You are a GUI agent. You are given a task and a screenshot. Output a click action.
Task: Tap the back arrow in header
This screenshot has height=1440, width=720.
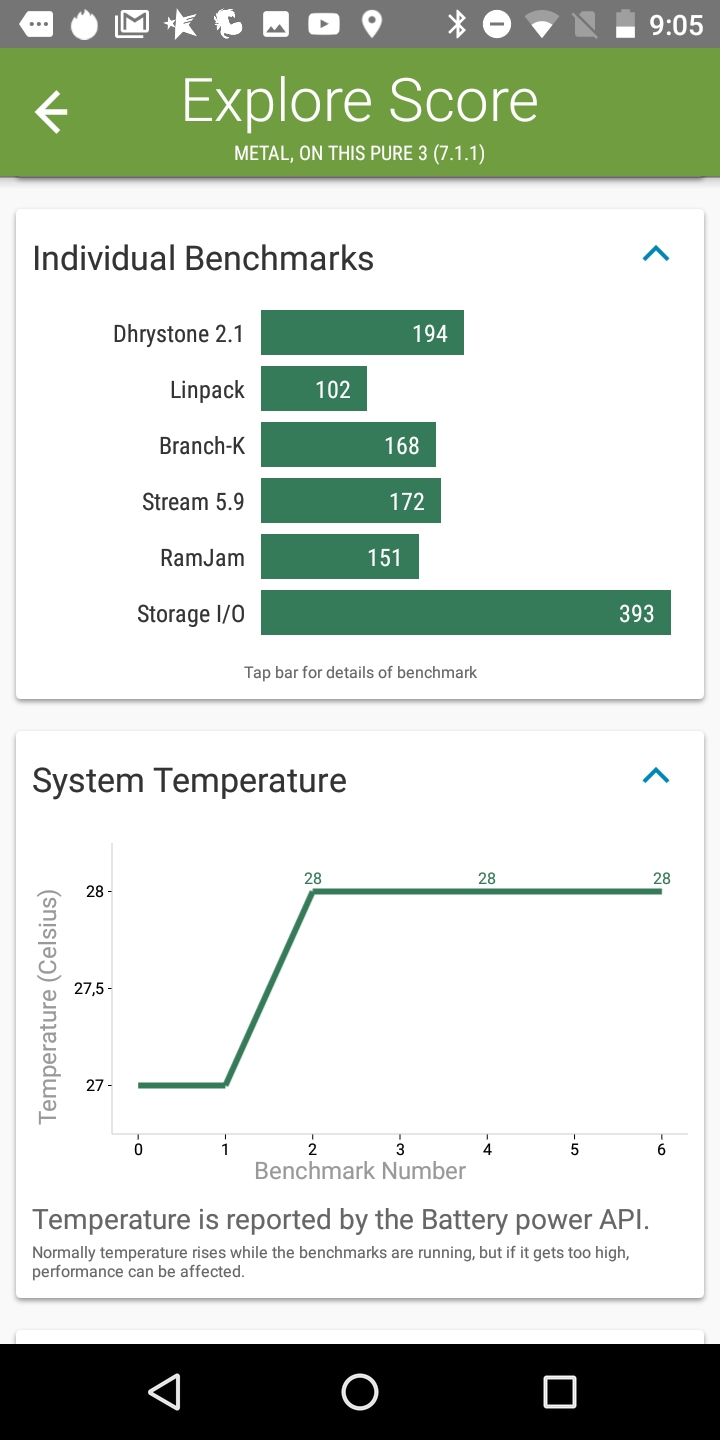51,112
